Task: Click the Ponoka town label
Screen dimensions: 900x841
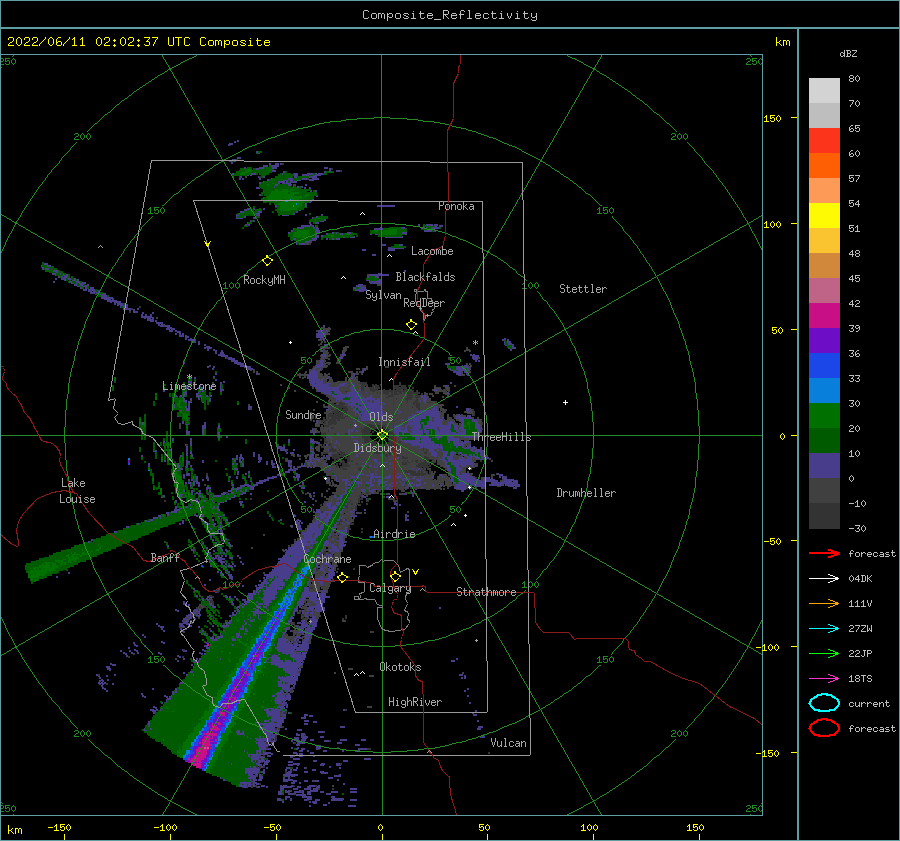Action: click(x=456, y=207)
